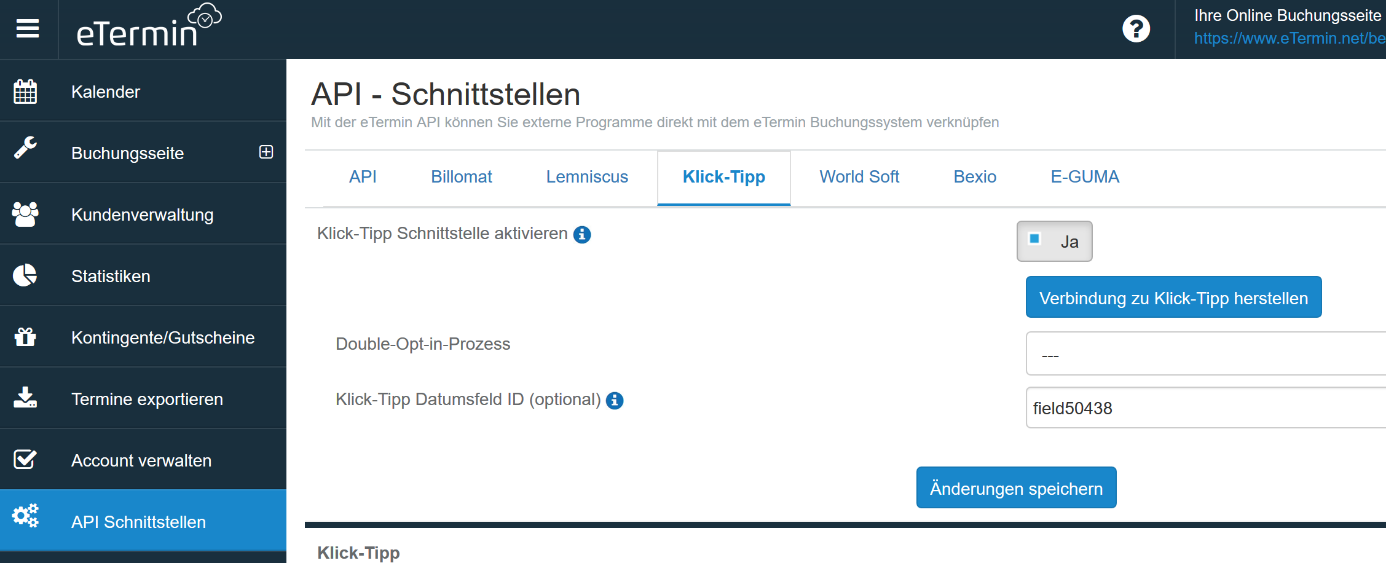Click Verbindung zu Klick-Tipp herstellen button
This screenshot has width=1386, height=563.
coord(1174,298)
